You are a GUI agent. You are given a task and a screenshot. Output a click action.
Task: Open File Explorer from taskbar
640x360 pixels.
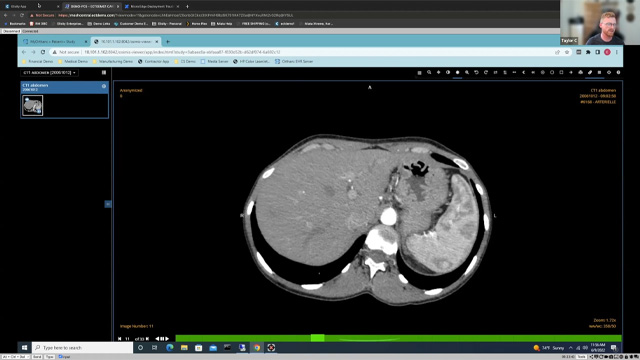(x=184, y=348)
